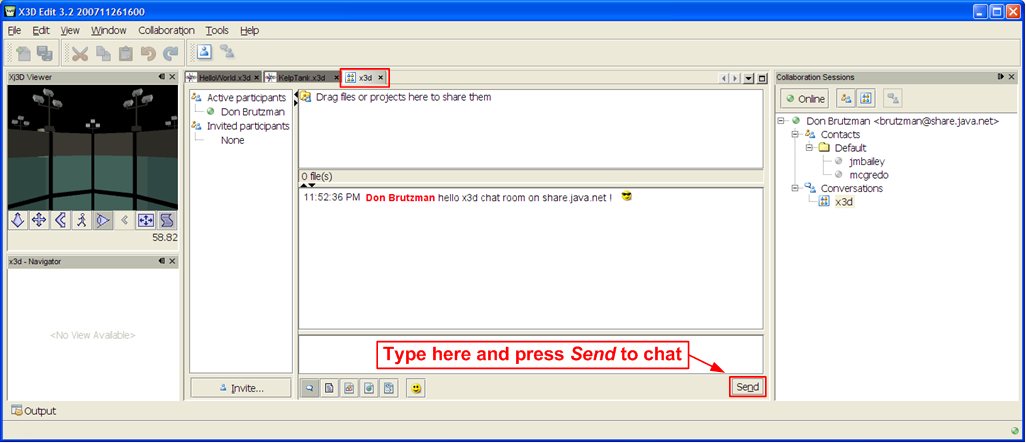The width and height of the screenshot is (1026, 443).
Task: Toggle the Online status button
Action: [805, 99]
